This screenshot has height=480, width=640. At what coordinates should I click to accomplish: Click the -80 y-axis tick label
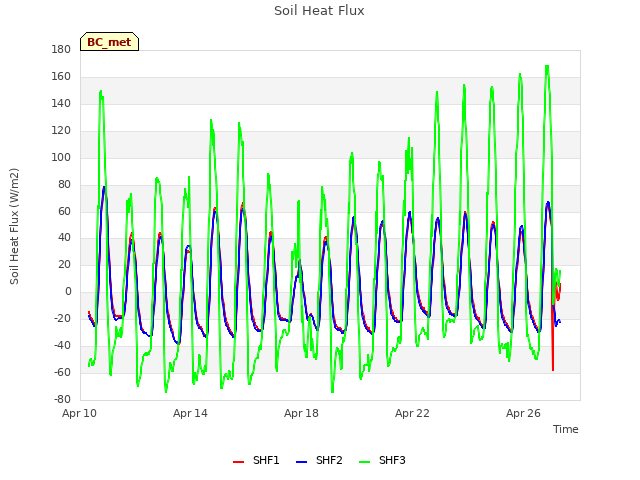coord(62,399)
